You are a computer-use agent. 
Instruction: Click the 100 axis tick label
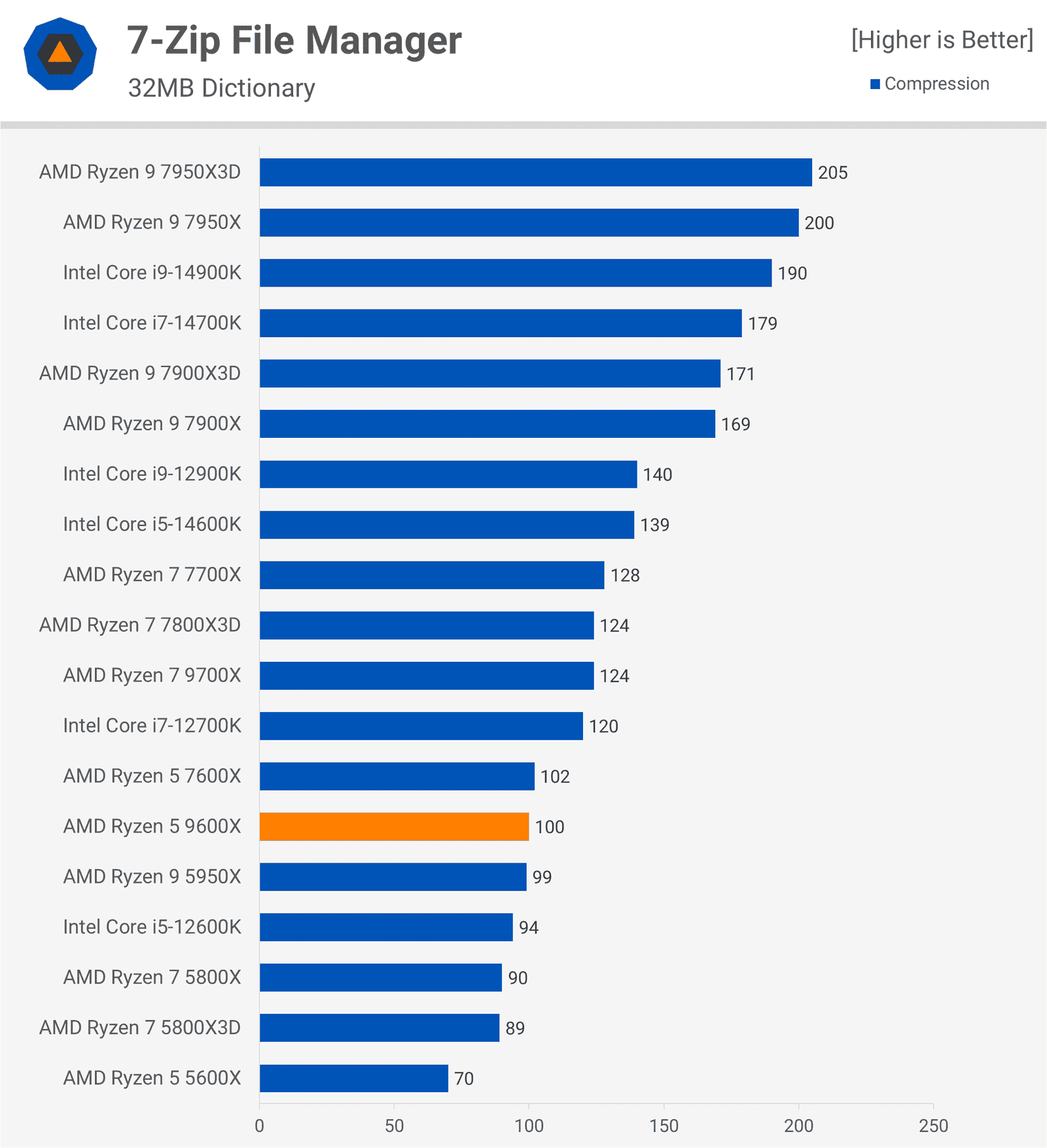coord(529,1126)
